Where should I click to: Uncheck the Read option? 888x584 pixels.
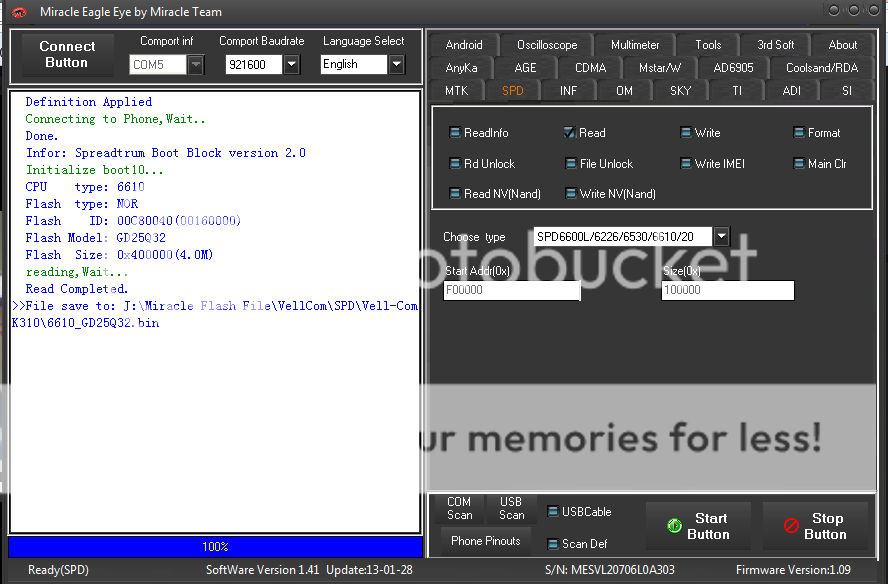point(570,133)
